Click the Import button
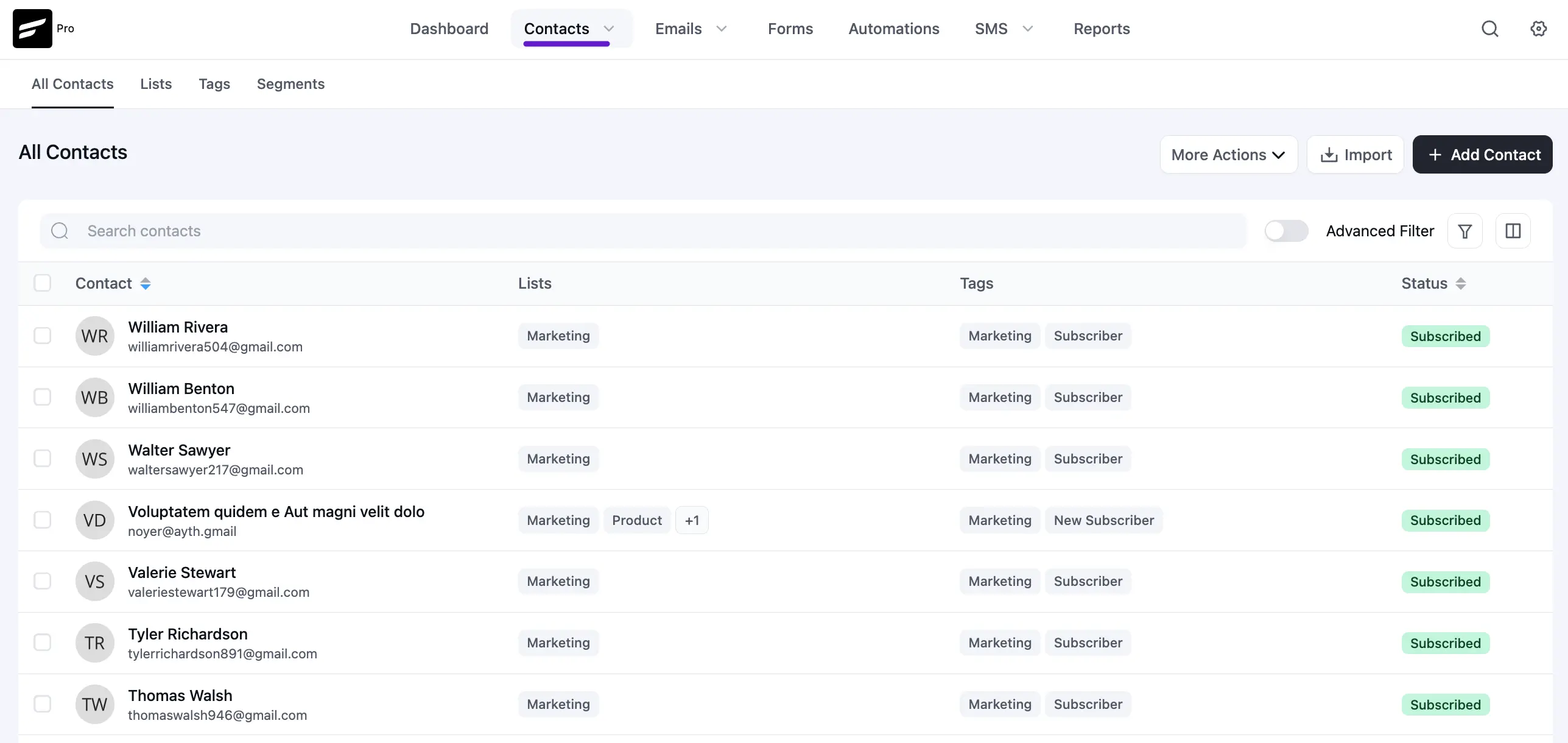This screenshot has height=743, width=1568. (1355, 155)
